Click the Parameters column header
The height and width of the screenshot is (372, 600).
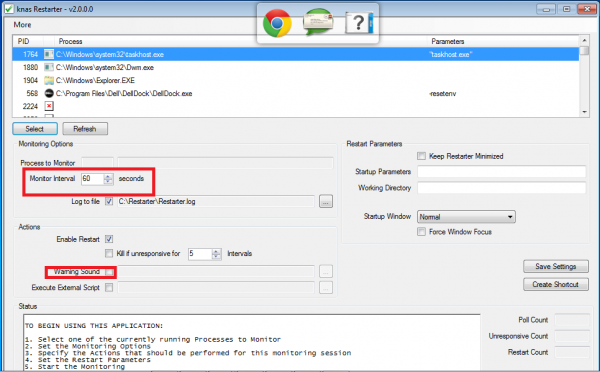(x=448, y=41)
